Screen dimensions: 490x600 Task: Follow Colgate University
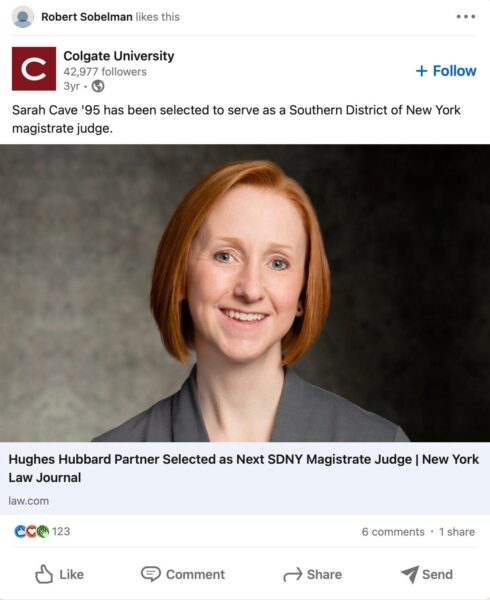(x=446, y=71)
